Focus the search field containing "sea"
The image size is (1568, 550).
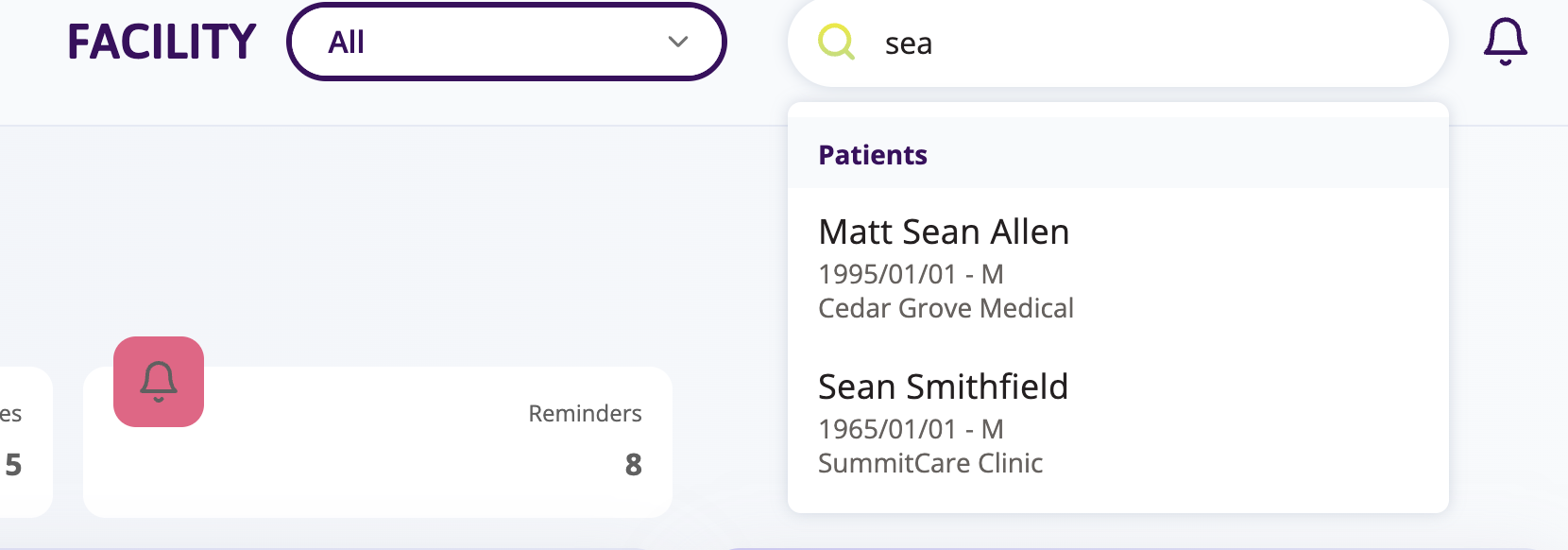point(1118,43)
